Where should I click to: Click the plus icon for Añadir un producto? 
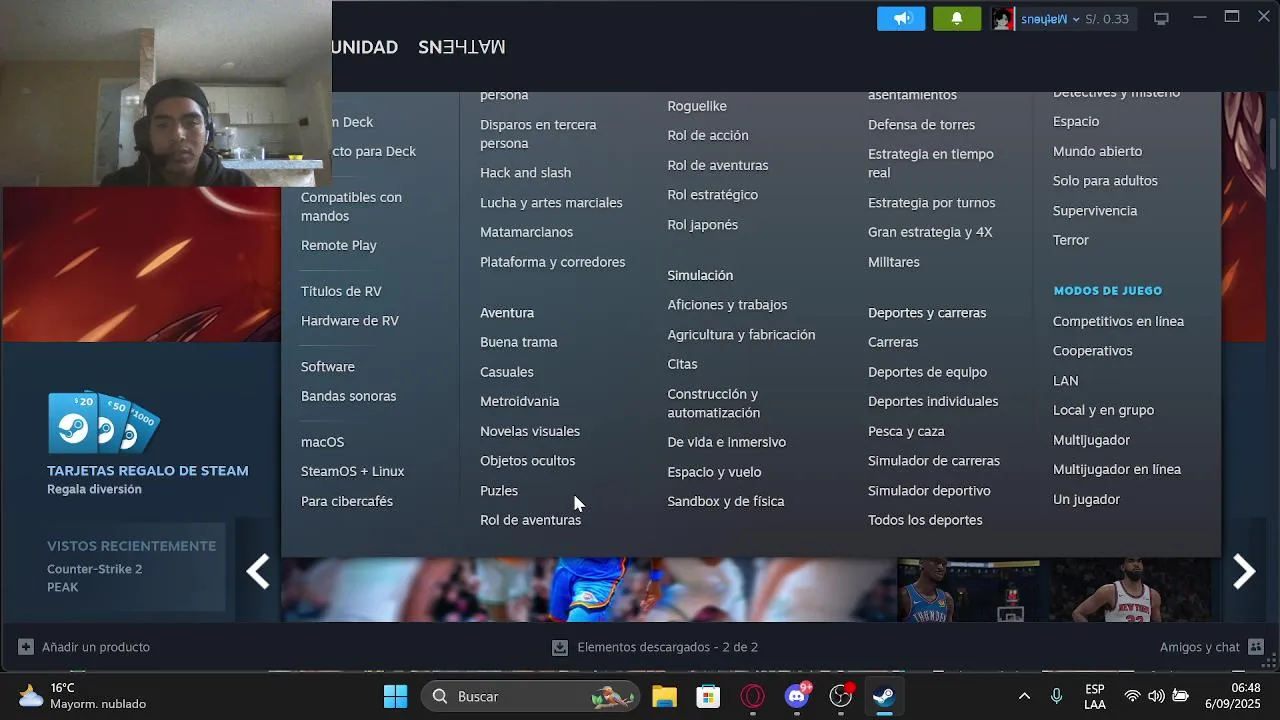(x=26, y=647)
